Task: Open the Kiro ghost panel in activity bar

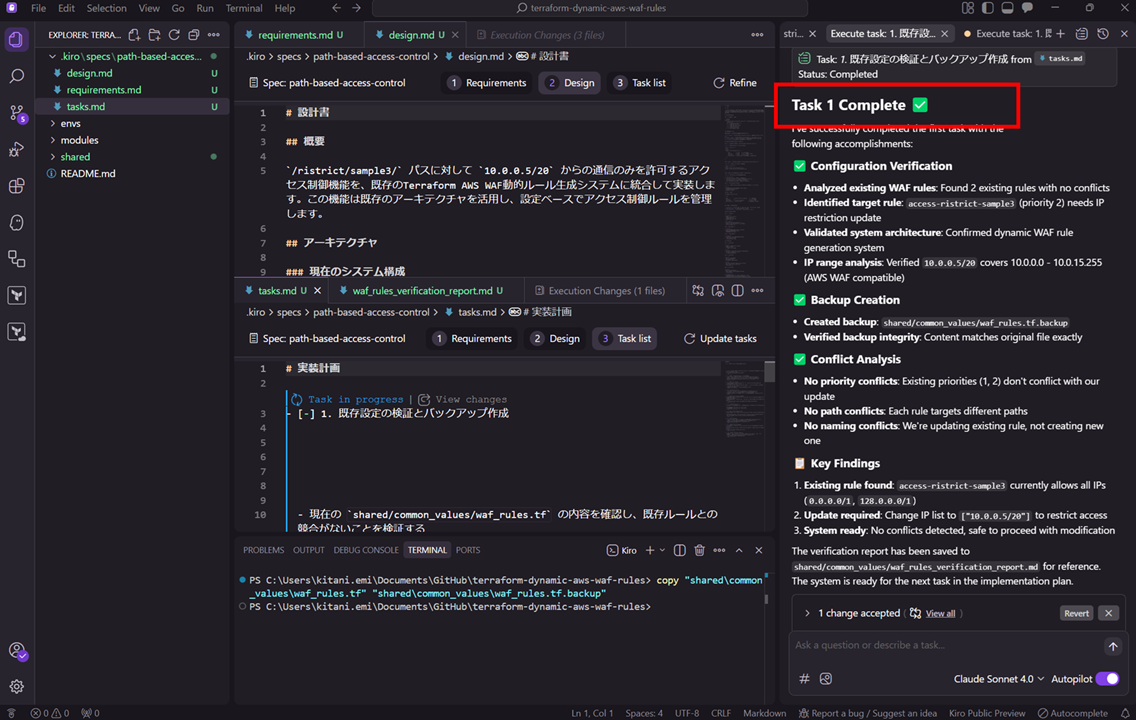Action: pos(17,222)
